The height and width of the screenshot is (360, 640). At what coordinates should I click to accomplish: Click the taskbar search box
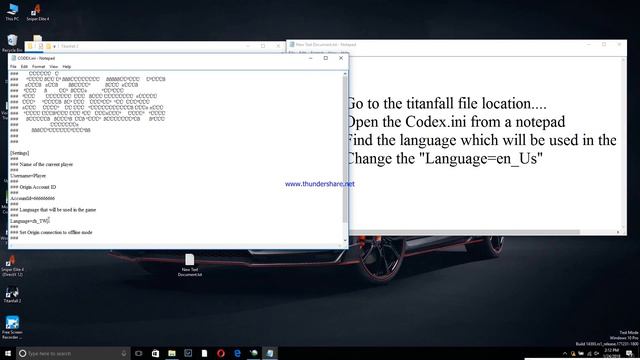[73, 353]
